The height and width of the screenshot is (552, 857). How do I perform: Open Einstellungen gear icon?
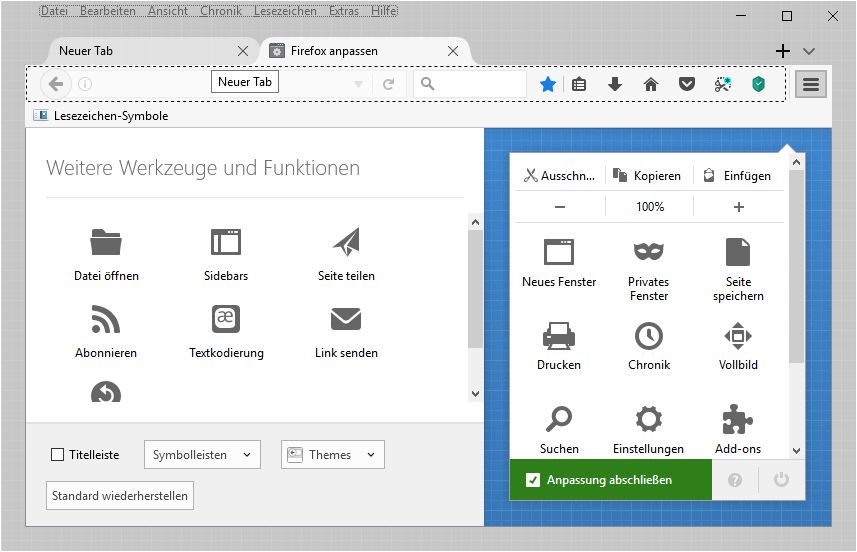(x=648, y=419)
